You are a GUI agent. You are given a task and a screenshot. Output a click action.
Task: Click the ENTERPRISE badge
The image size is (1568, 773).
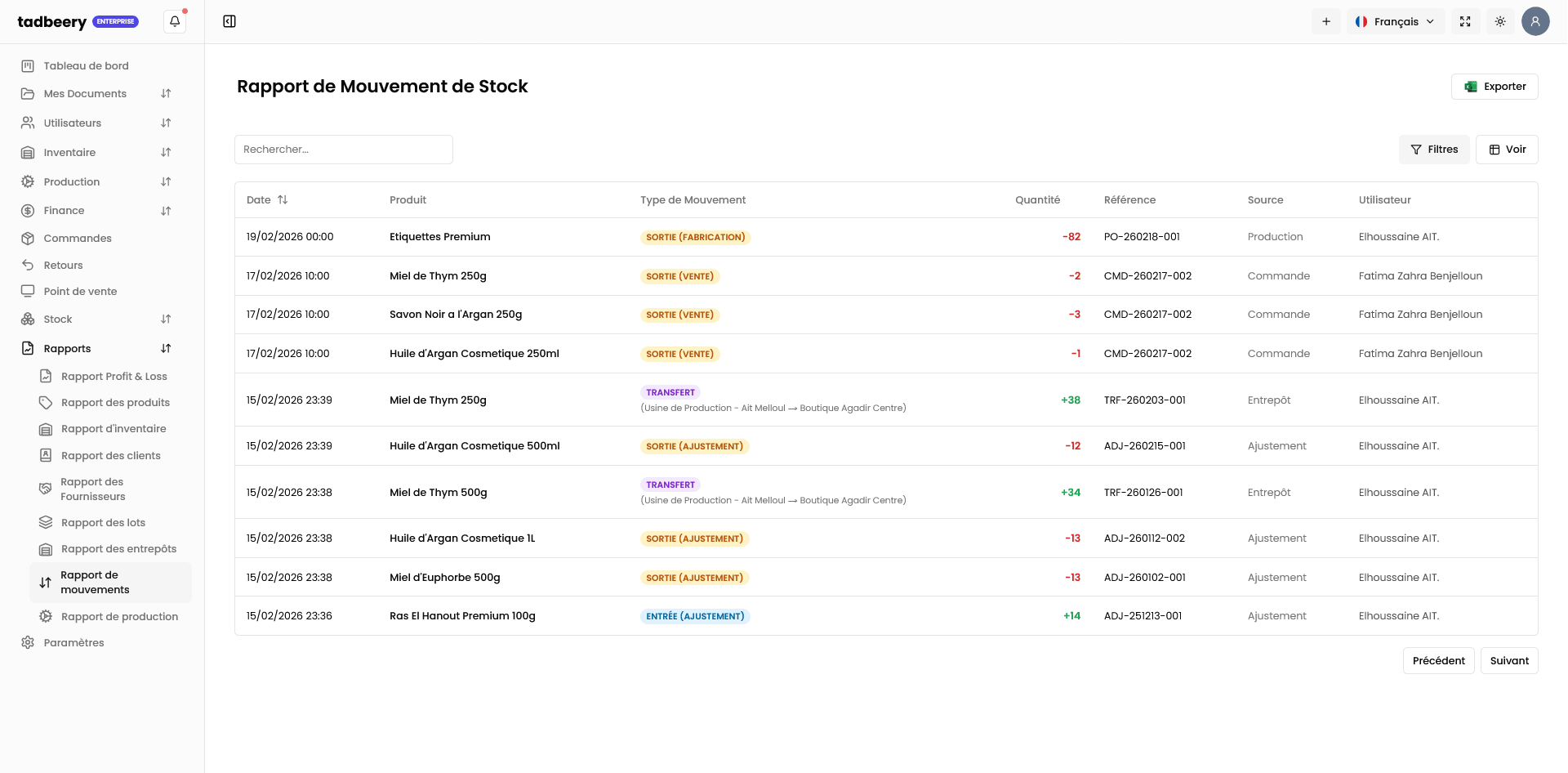tap(116, 22)
